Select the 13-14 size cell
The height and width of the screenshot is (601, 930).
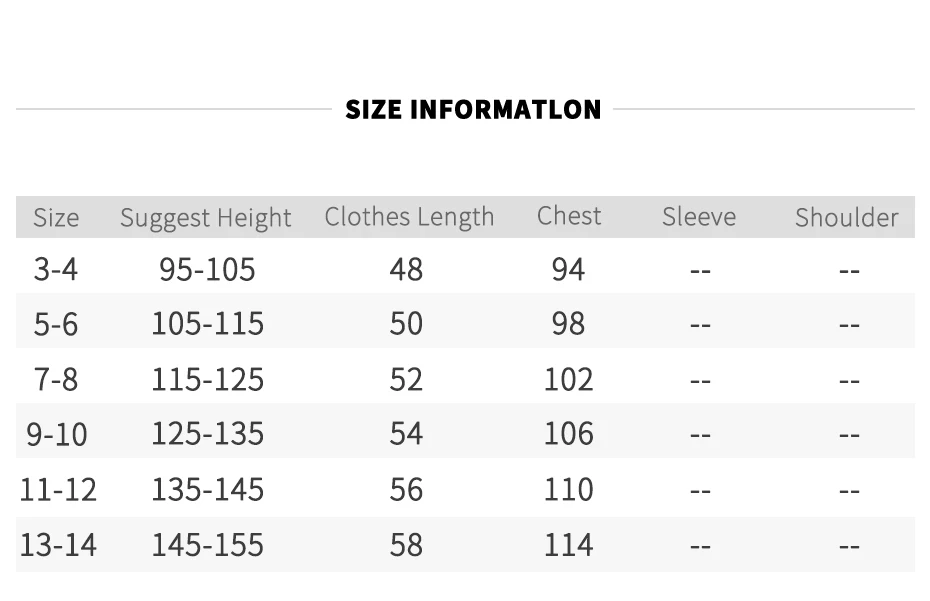click(58, 545)
